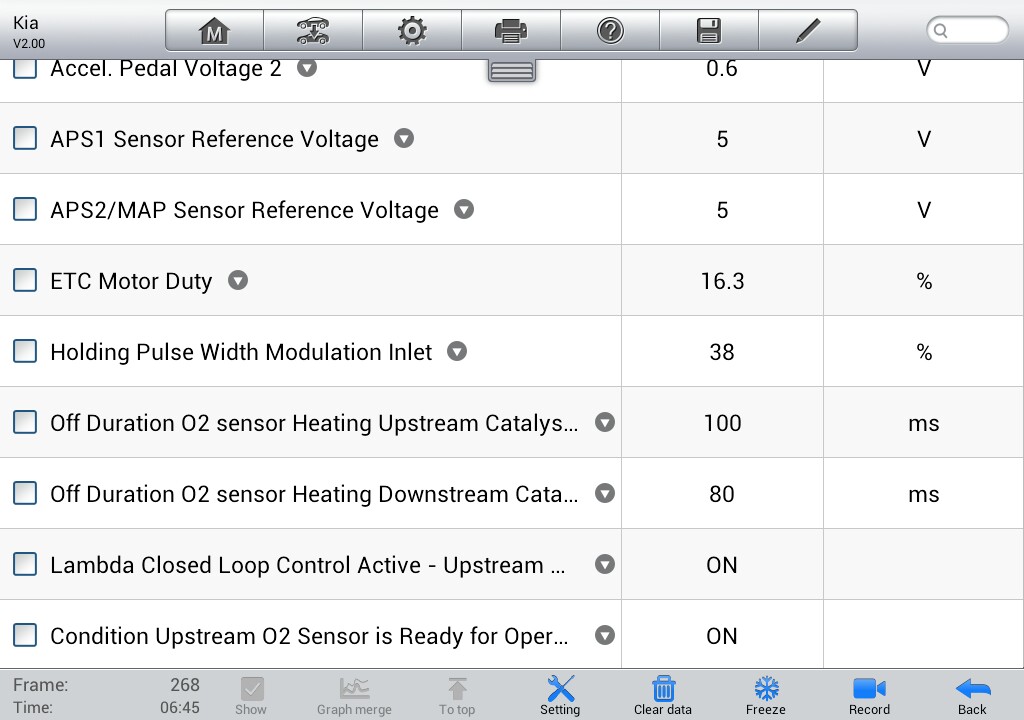The width and height of the screenshot is (1024, 720).
Task: Open the home menu icon
Action: pos(214,31)
